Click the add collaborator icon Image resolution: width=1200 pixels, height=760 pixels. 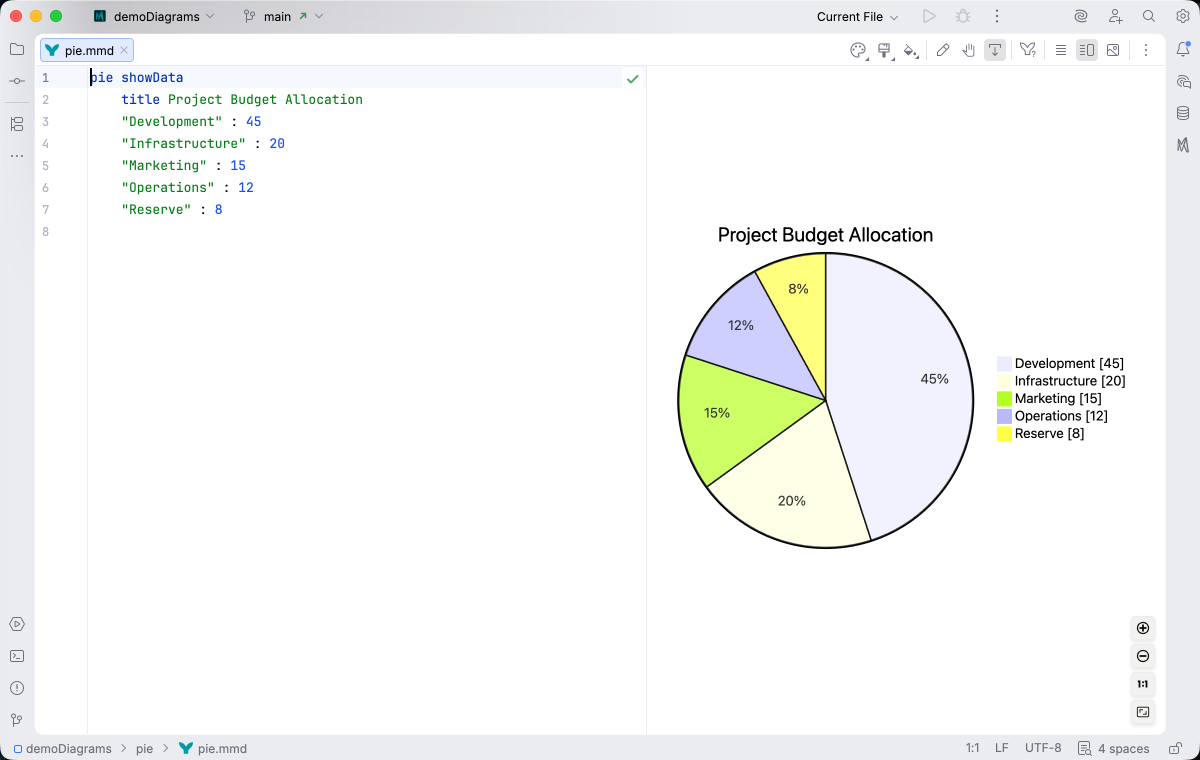[x=1115, y=16]
